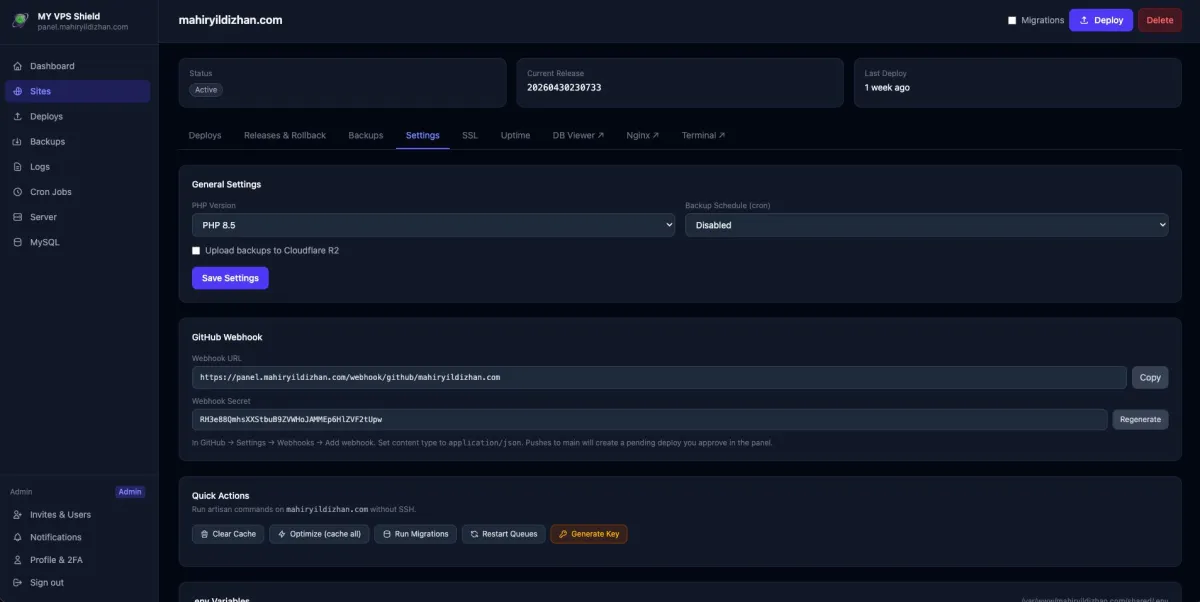Viewport: 1200px width, 602px height.
Task: Click the trash icon on Clear Cache
Action: 204,534
